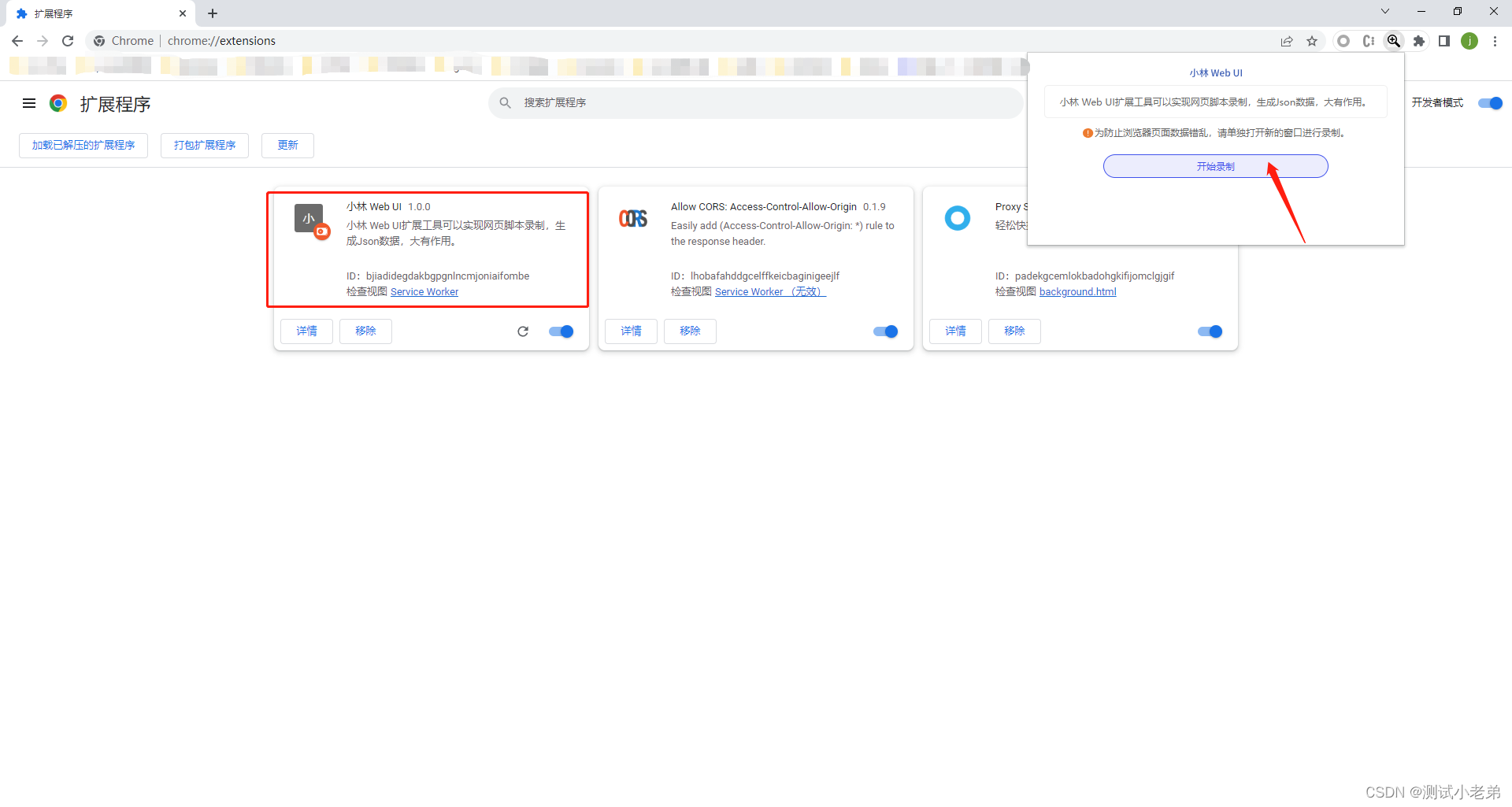Click the search magnifier icon in search box
This screenshot has width=1512, height=807.
coord(506,102)
